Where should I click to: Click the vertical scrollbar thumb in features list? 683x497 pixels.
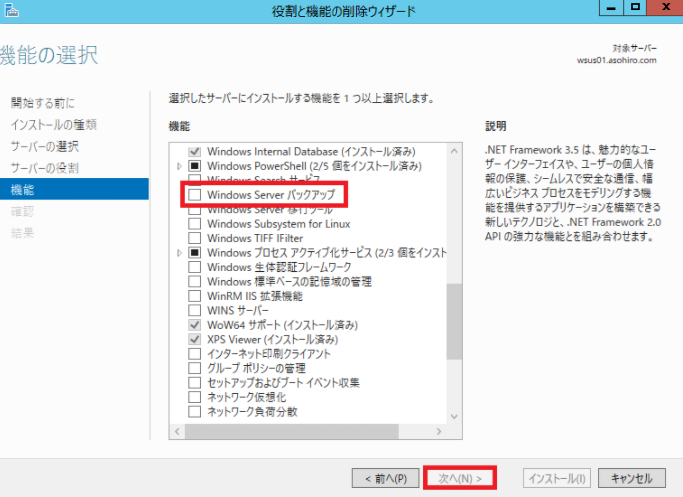pos(454,321)
